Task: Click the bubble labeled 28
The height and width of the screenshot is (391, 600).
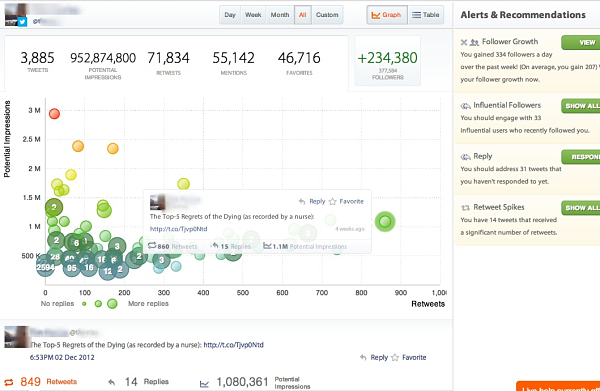Action: click(x=55, y=257)
